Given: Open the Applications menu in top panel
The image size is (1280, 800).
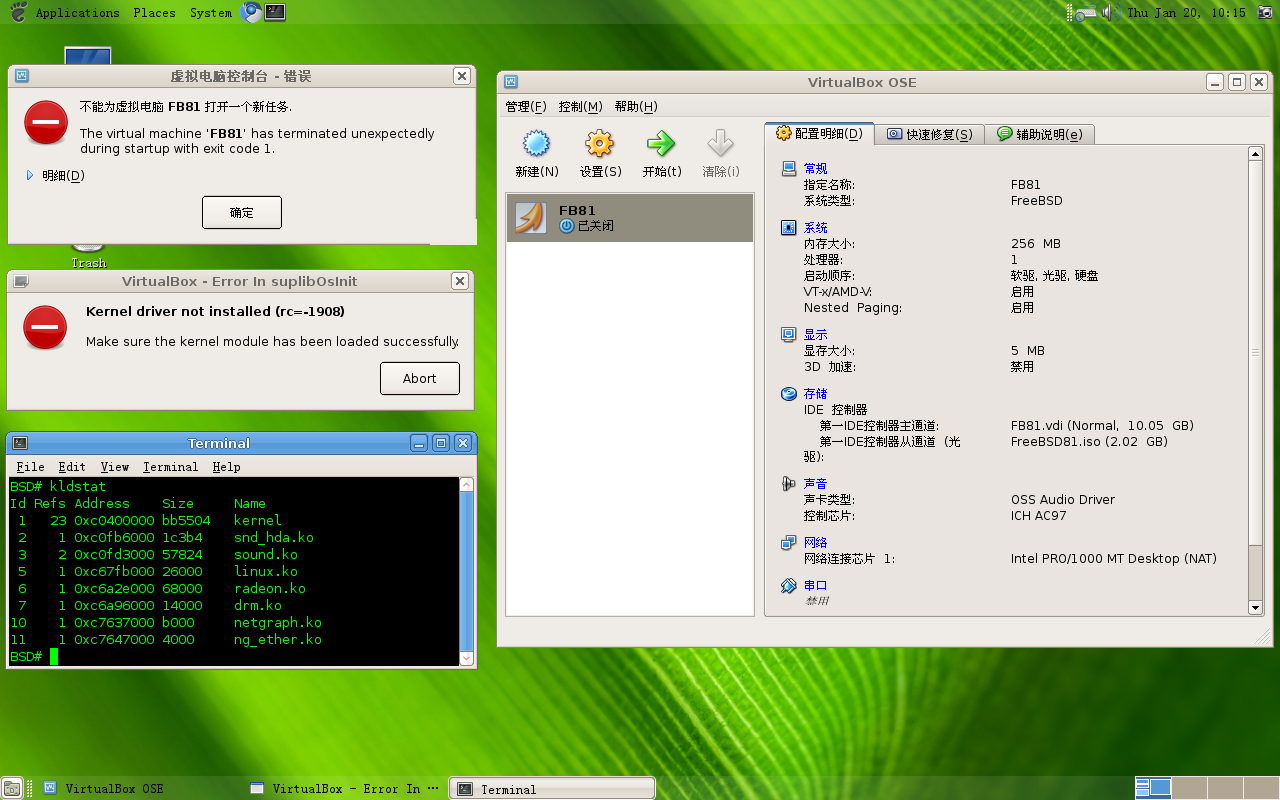Looking at the screenshot, I should [77, 13].
